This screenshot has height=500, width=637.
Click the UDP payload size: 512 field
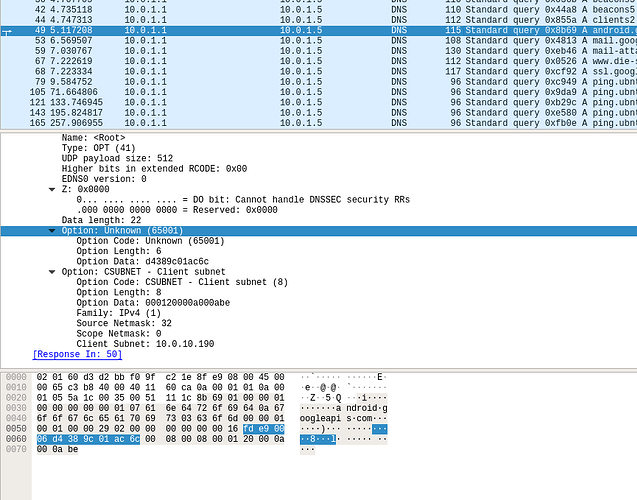116,158
